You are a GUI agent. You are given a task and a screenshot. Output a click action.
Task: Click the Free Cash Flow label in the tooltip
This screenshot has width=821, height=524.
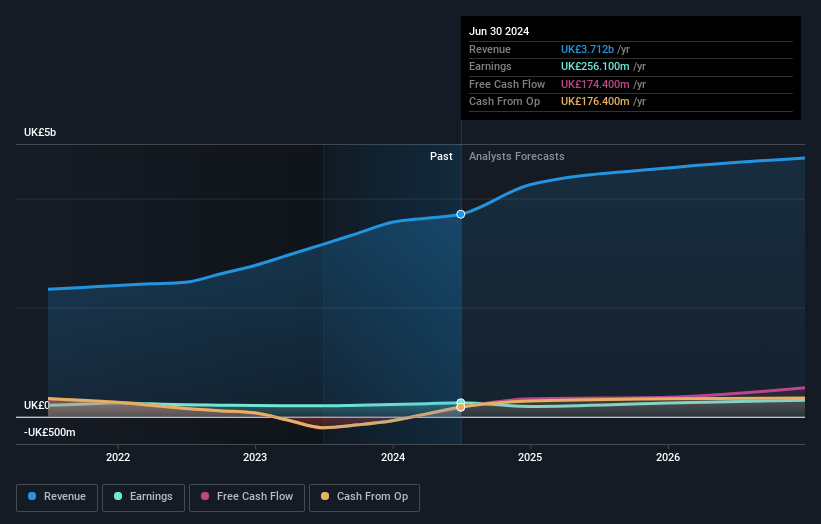pos(507,84)
